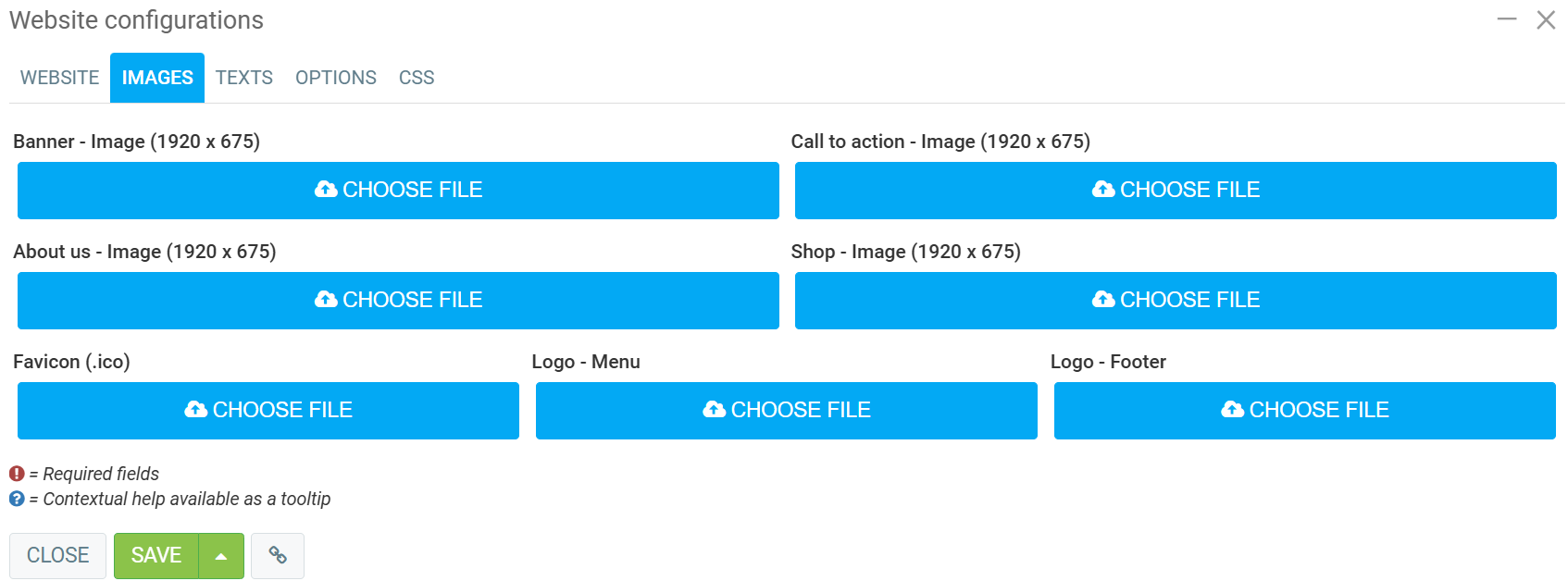Choose a Favicon .ico file

(x=268, y=410)
